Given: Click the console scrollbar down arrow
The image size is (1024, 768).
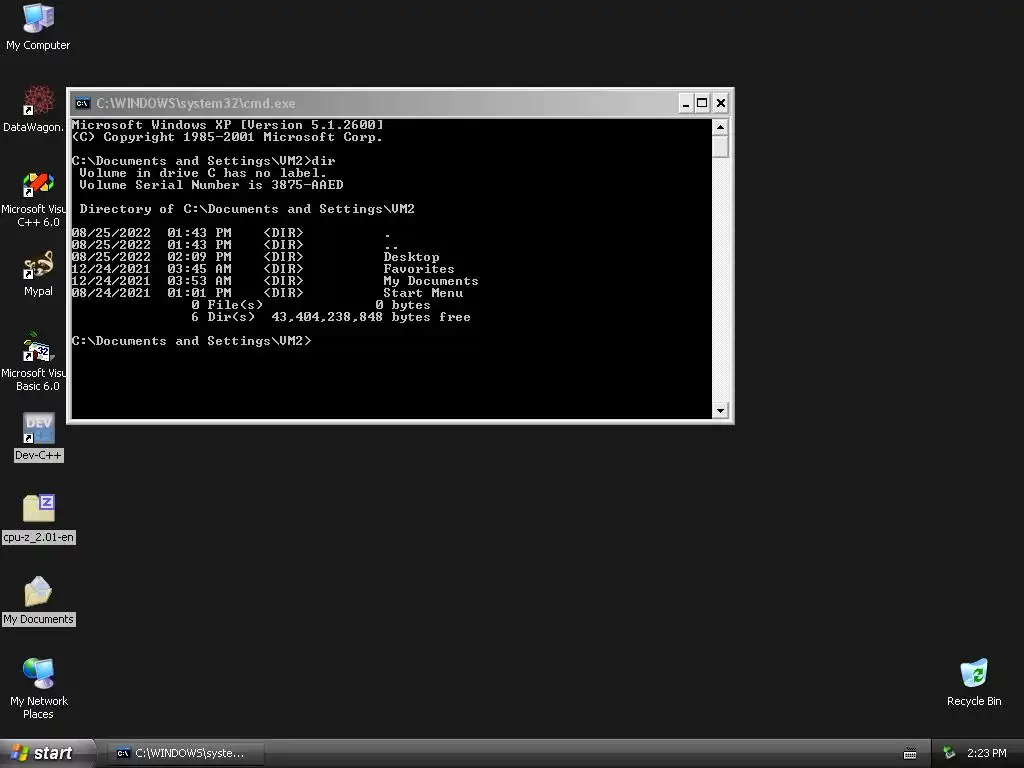Looking at the screenshot, I should 720,411.
